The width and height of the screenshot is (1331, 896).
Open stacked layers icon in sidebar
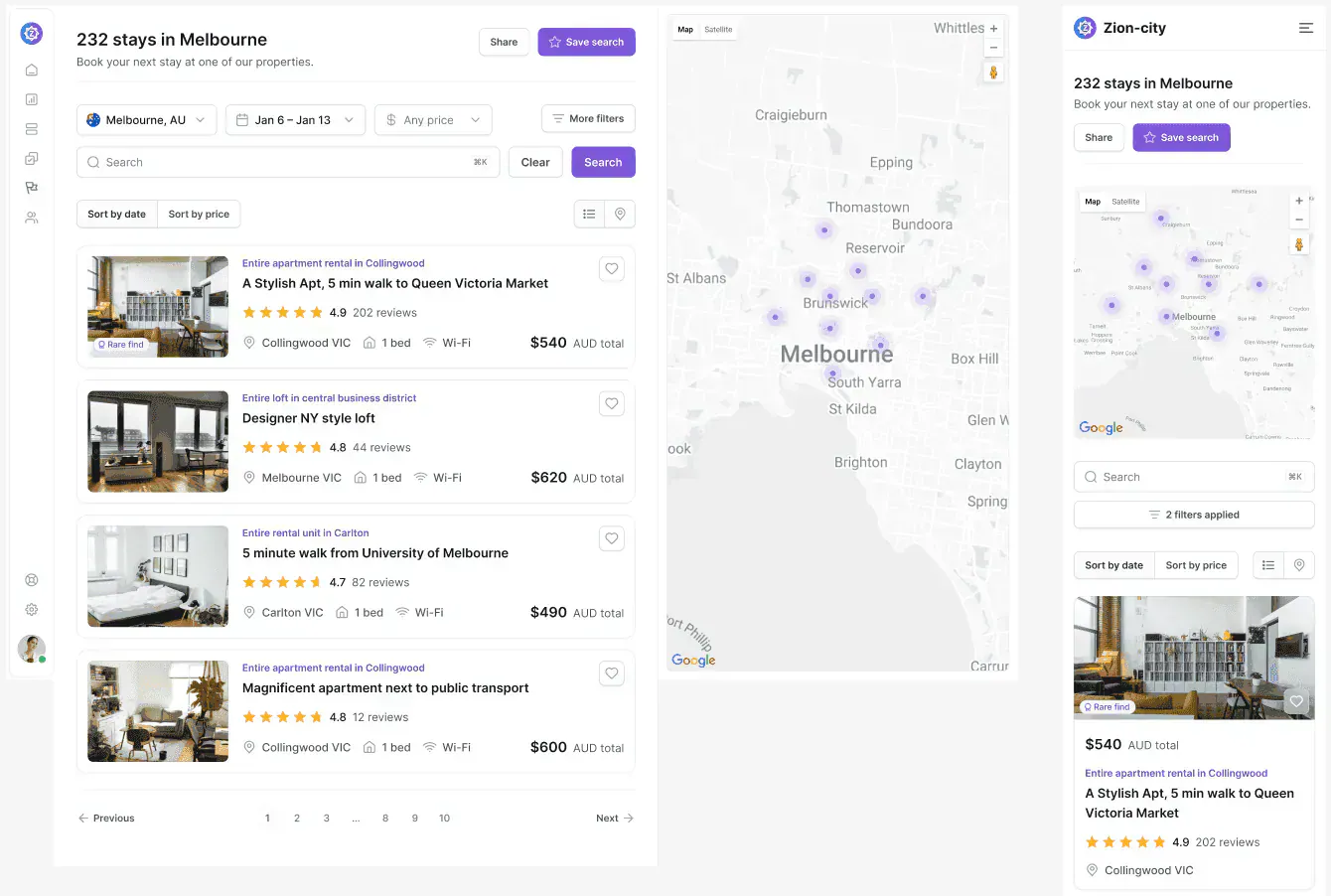pos(32,129)
